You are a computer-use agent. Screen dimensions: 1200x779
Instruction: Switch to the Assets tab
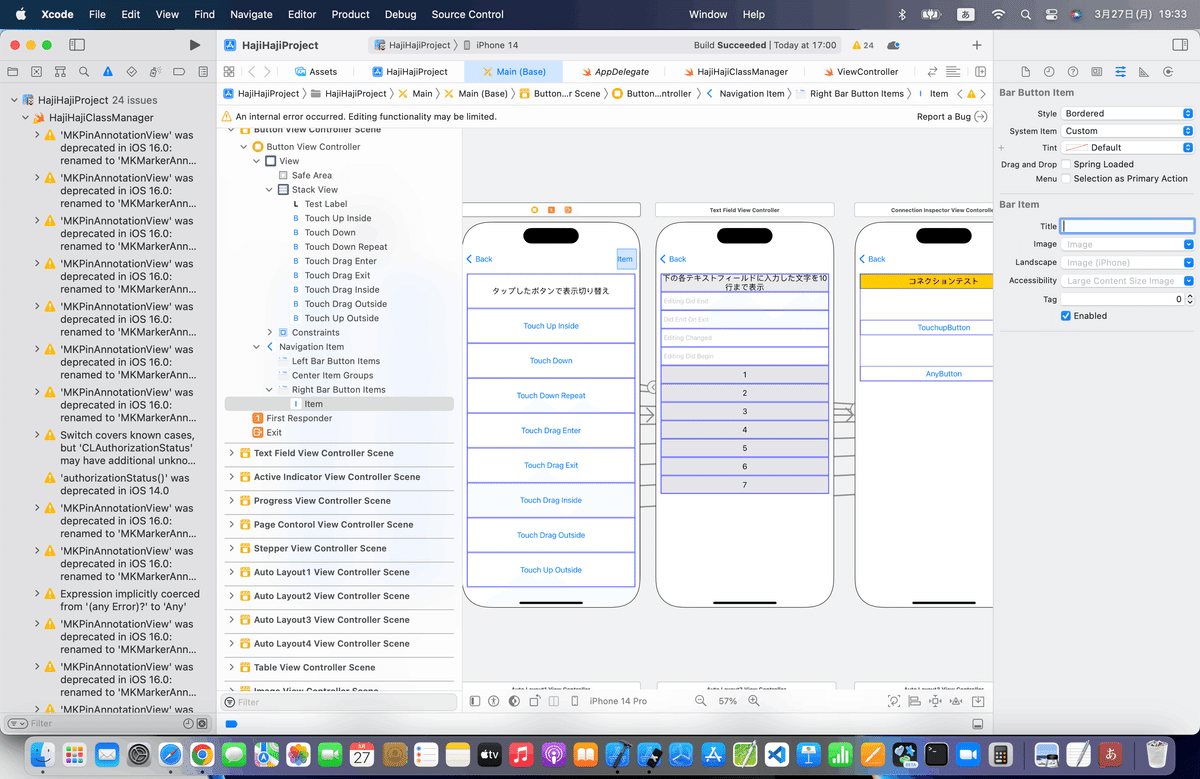(316, 72)
